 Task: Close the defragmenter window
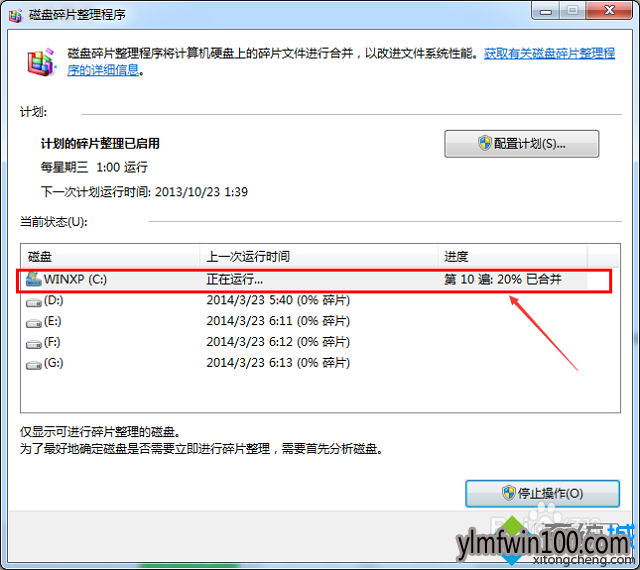click(x=609, y=11)
